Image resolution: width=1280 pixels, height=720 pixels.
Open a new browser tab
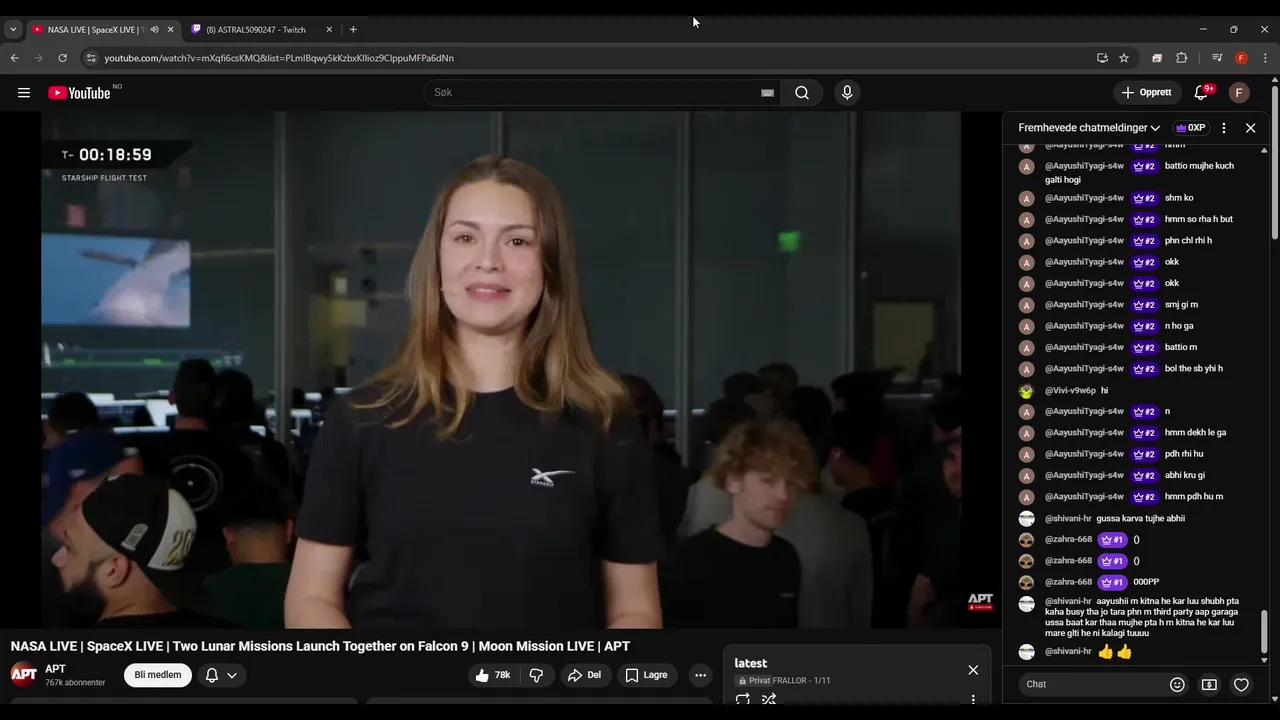353,30
